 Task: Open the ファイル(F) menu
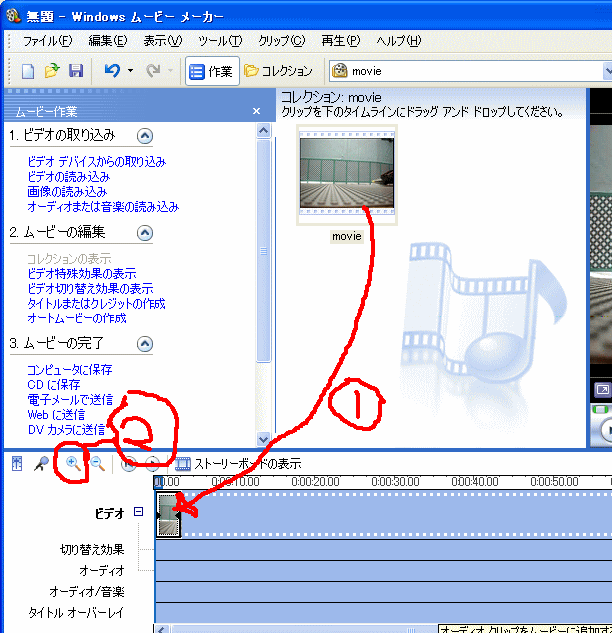(47, 41)
